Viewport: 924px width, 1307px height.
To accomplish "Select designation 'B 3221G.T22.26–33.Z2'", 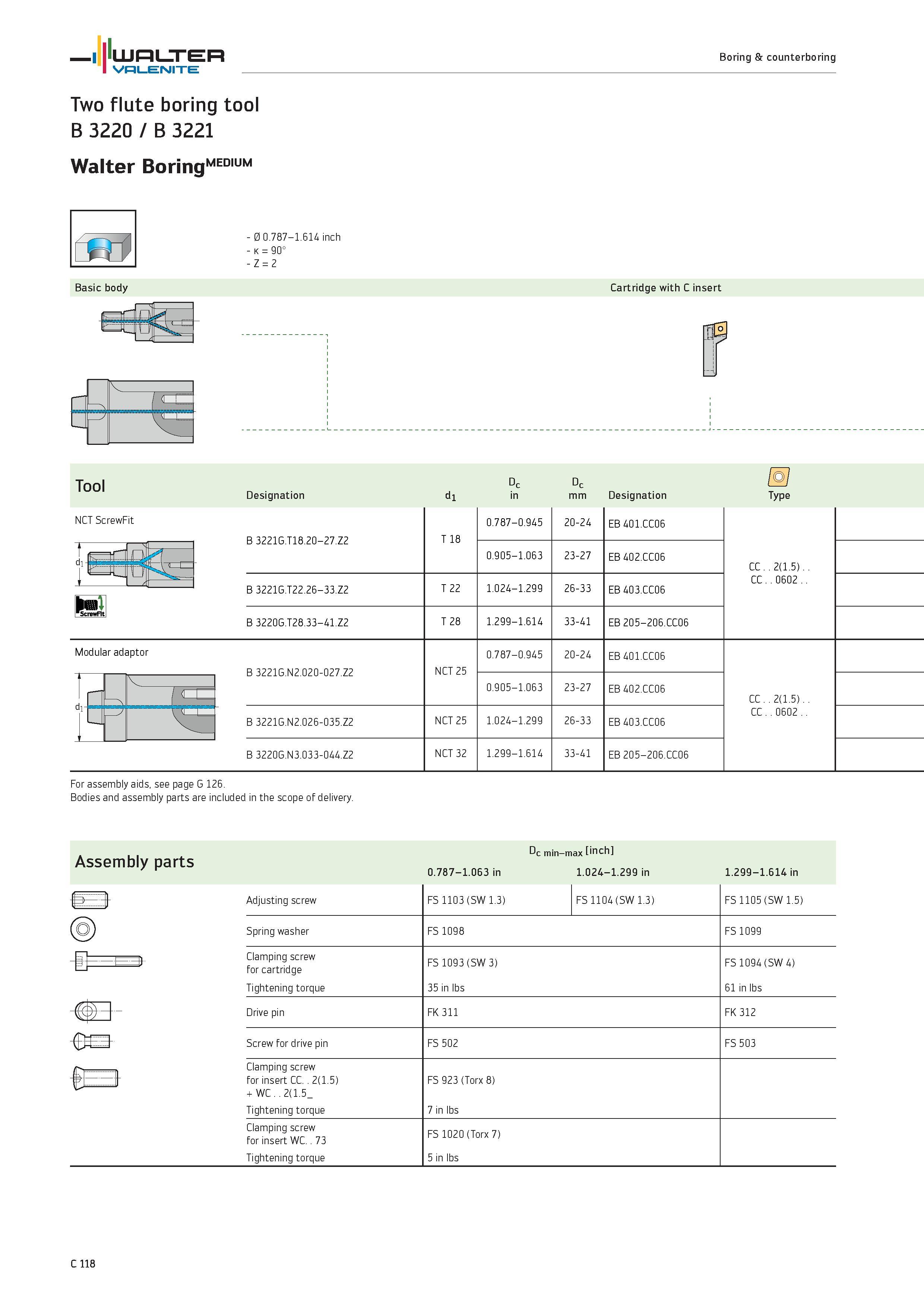I will tap(297, 590).
